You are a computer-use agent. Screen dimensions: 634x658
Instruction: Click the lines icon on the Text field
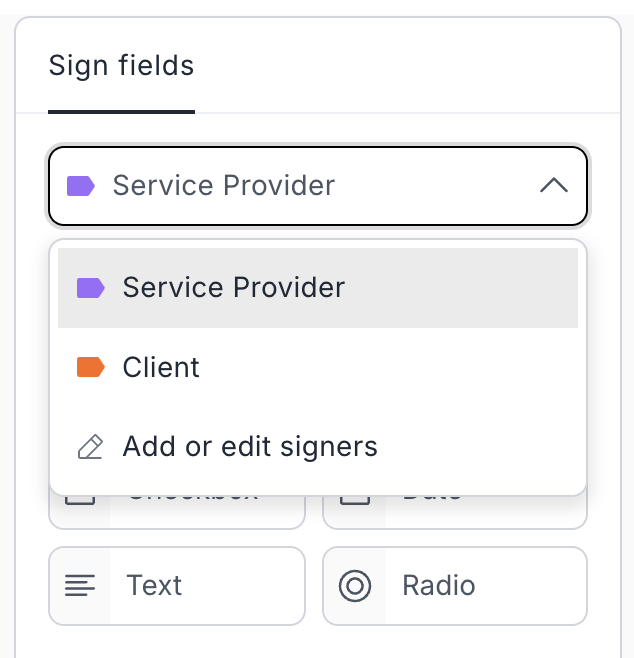point(80,586)
